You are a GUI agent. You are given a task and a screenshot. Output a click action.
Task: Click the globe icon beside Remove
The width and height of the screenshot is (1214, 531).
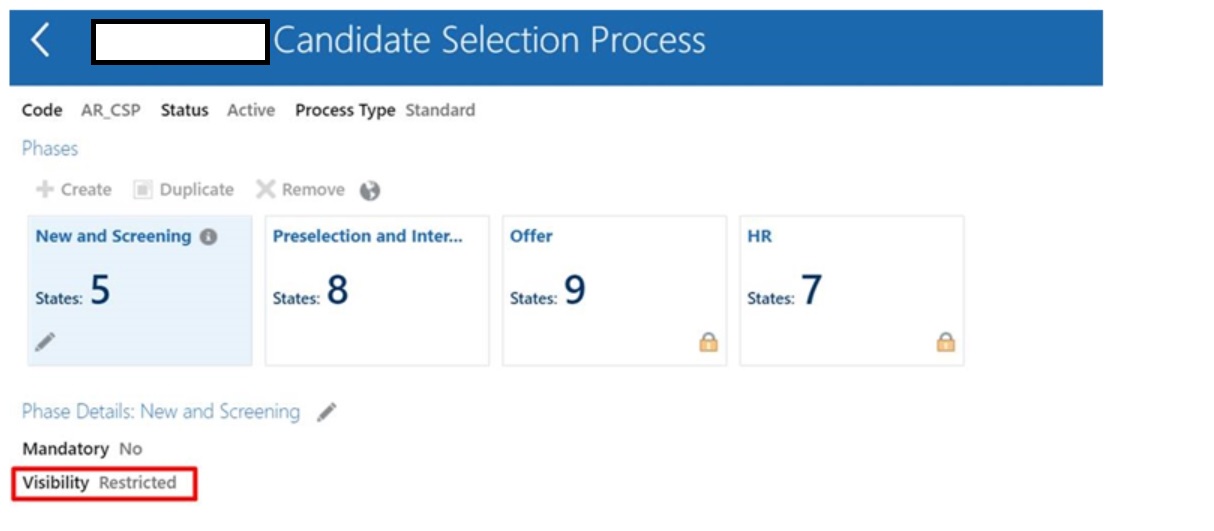click(x=370, y=191)
